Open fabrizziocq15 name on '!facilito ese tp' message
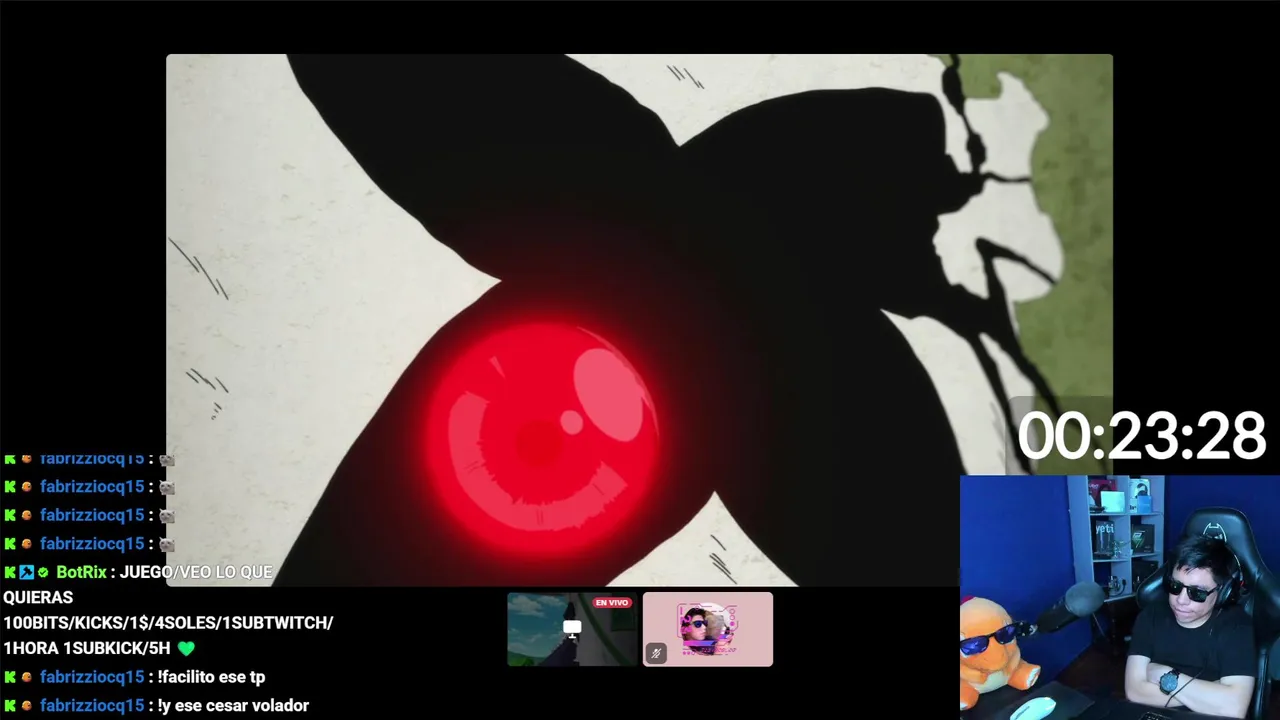The width and height of the screenshot is (1280, 720). tap(92, 677)
